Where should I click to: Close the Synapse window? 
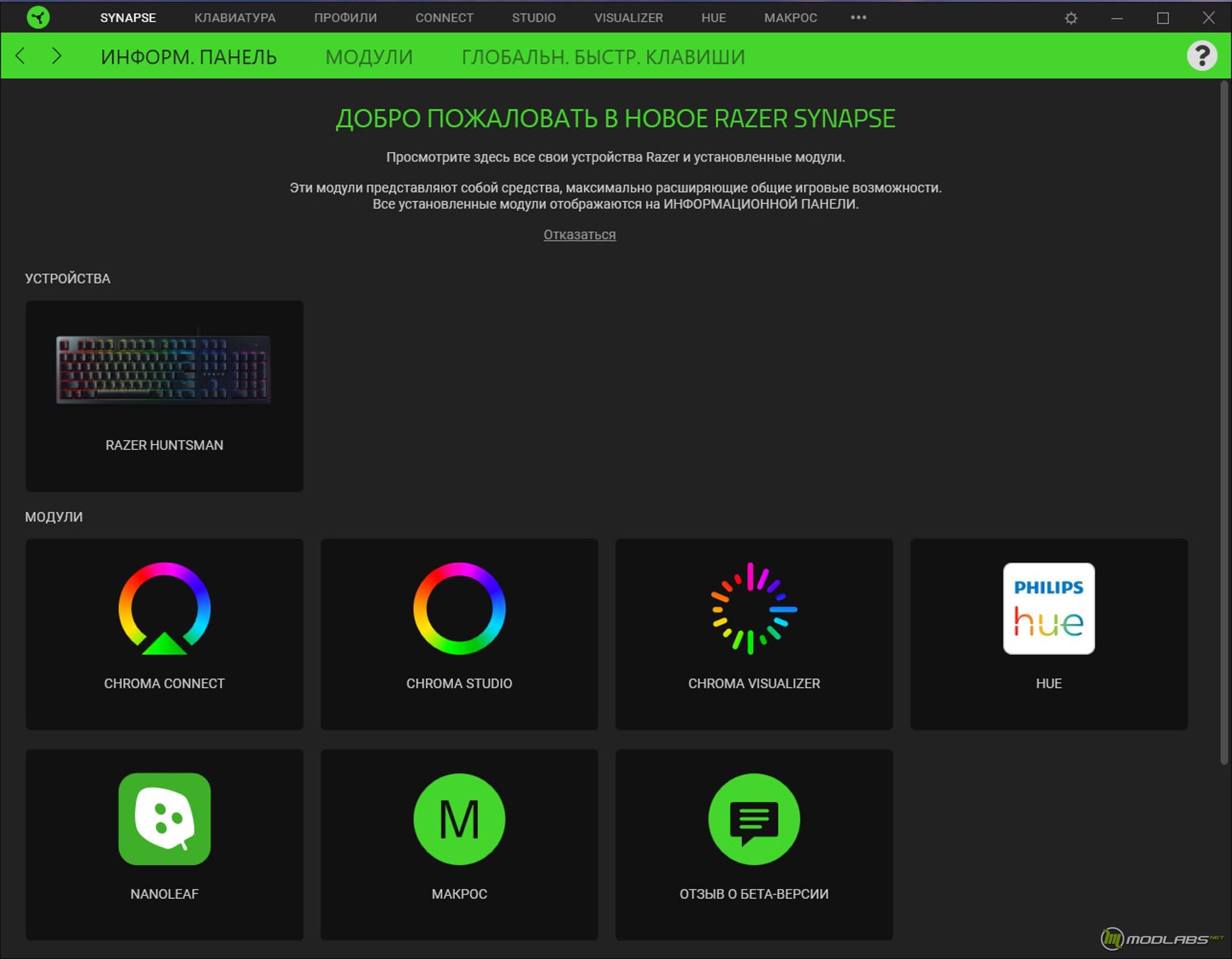[x=1209, y=17]
